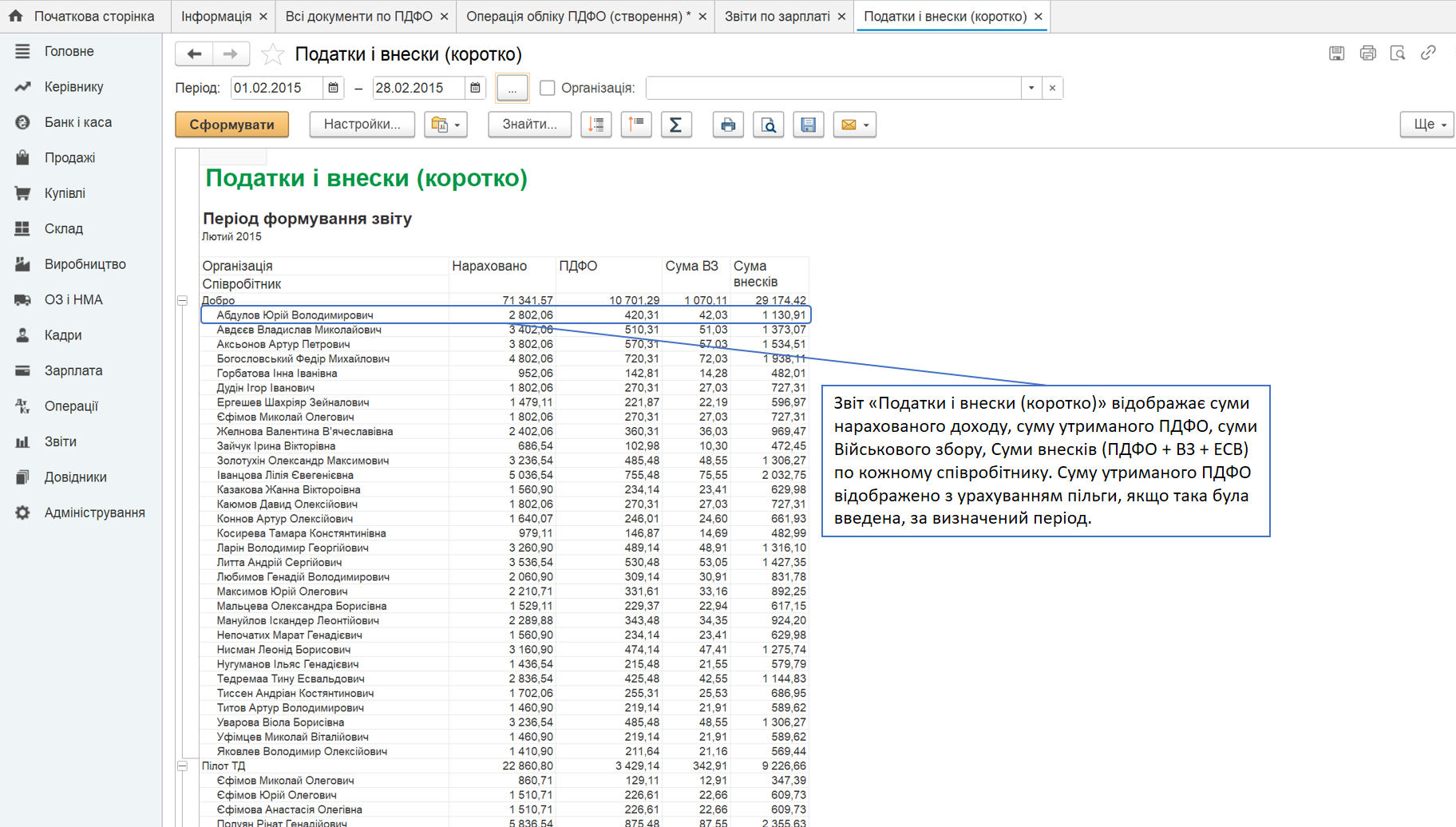Switch to Інформація tab
1456x827 pixels.
click(x=216, y=16)
